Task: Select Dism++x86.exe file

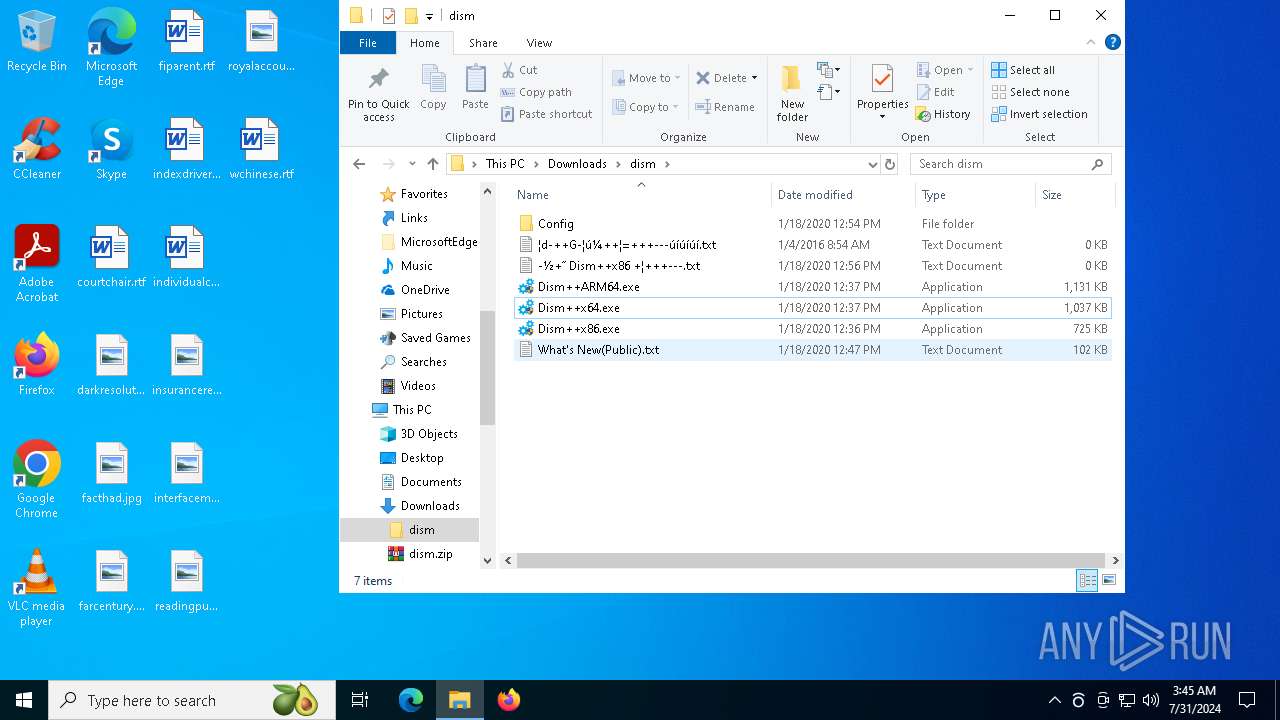Action: [812, 329]
